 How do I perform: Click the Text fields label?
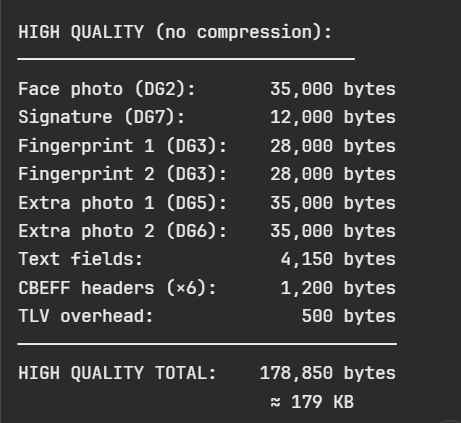point(80,259)
